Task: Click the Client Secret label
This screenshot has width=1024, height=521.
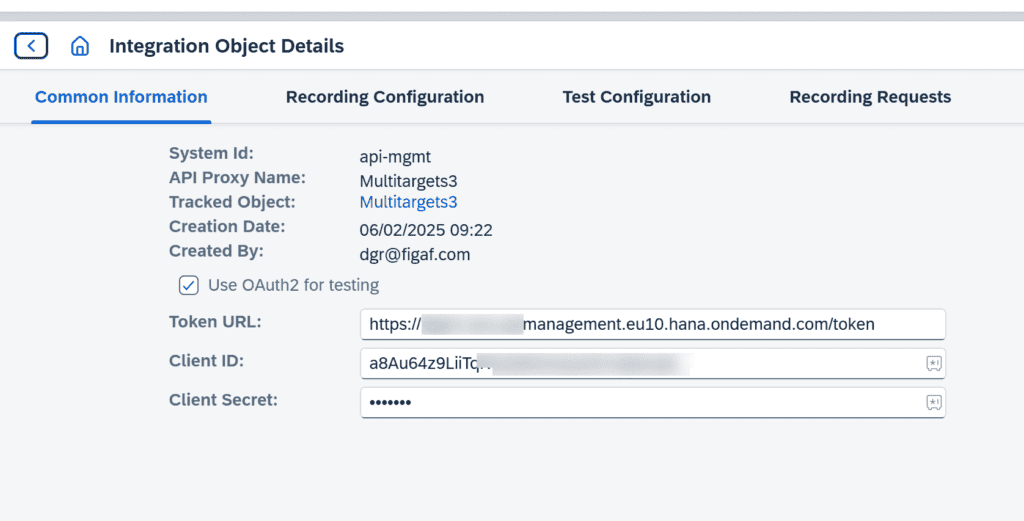Action: click(x=223, y=400)
